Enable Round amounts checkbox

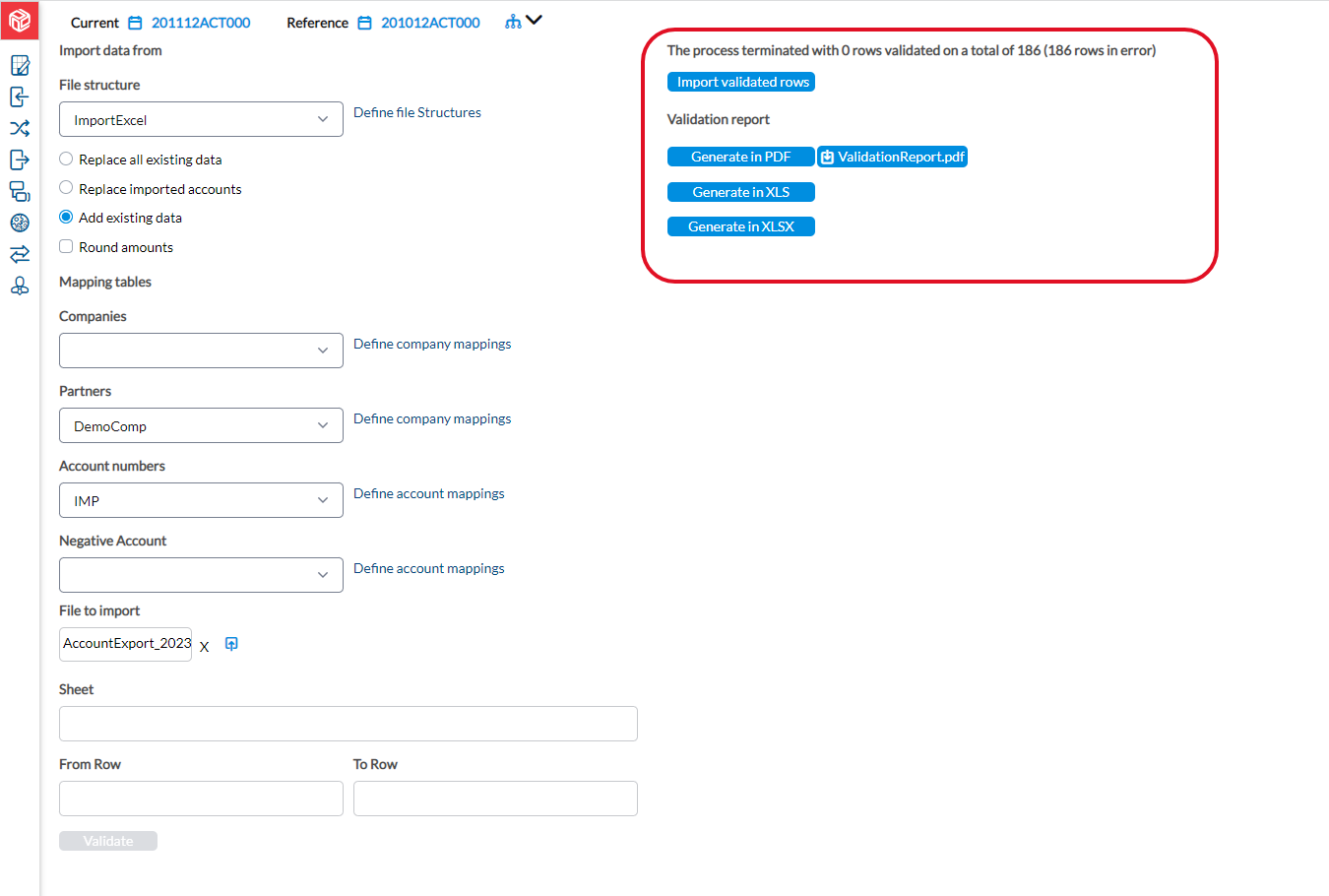[66, 246]
